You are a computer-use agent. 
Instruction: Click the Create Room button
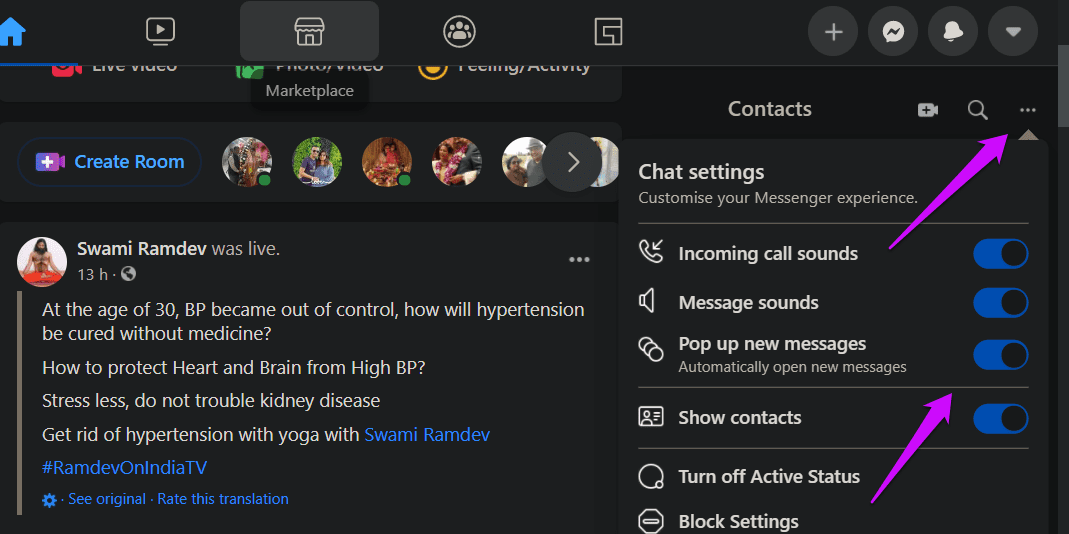point(110,162)
